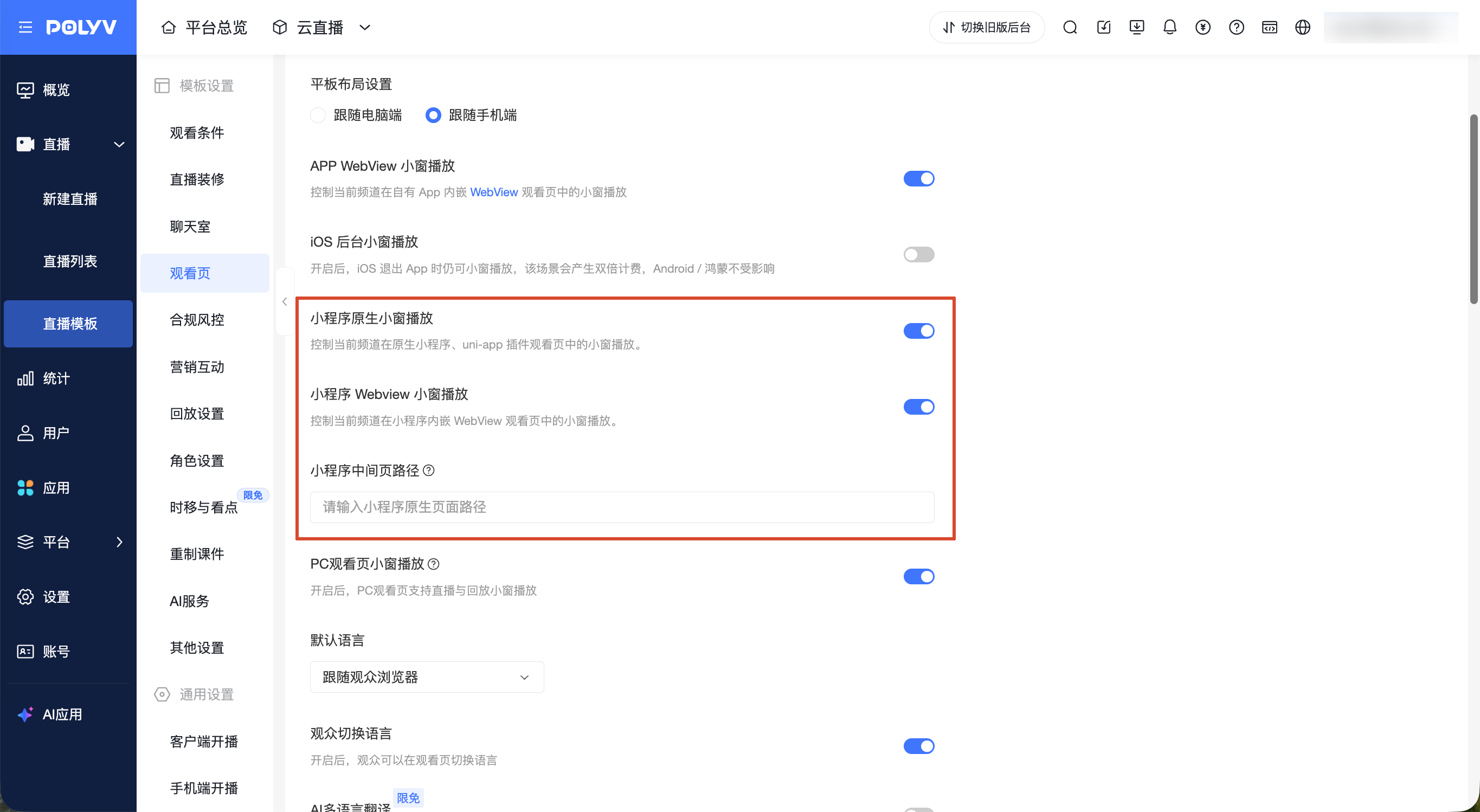Click the checklist task icon in the header
The image size is (1480, 812).
coord(1103,27)
